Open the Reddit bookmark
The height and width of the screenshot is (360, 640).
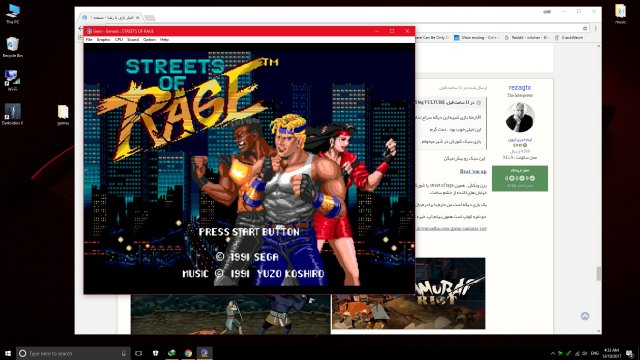(526, 38)
